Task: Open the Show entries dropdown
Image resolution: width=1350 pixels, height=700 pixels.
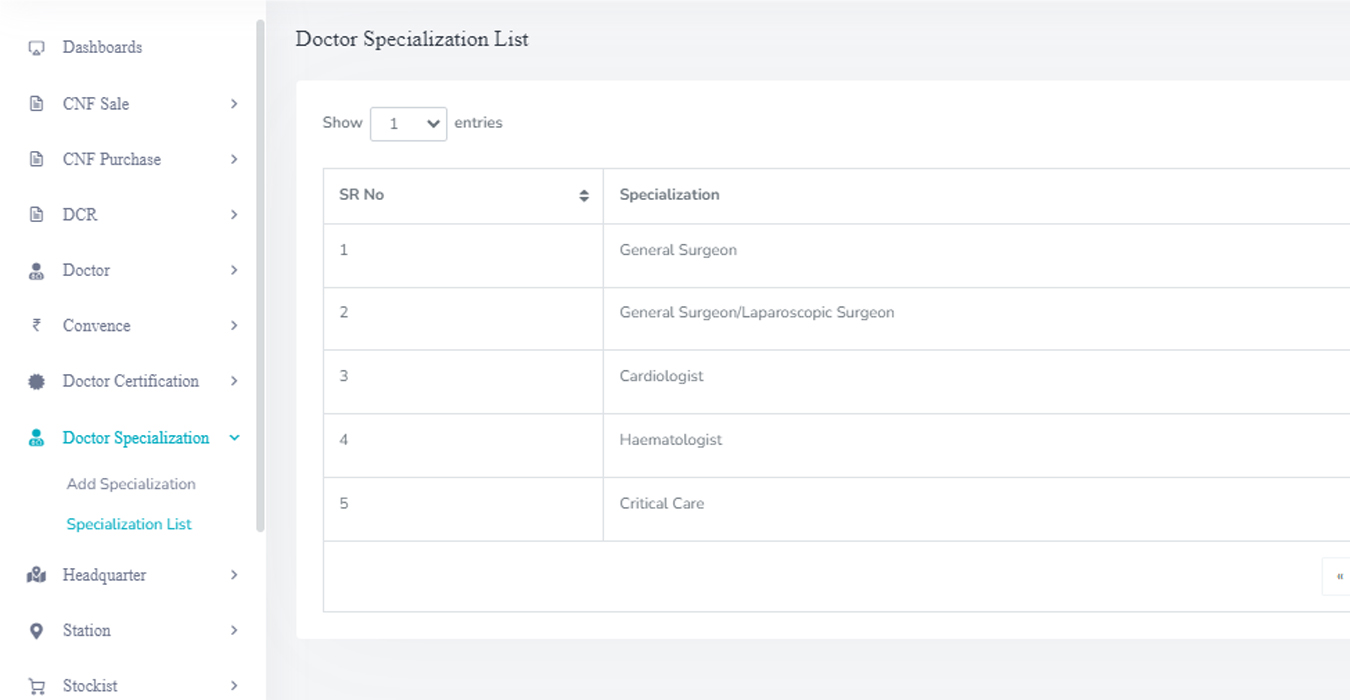Action: [x=408, y=124]
